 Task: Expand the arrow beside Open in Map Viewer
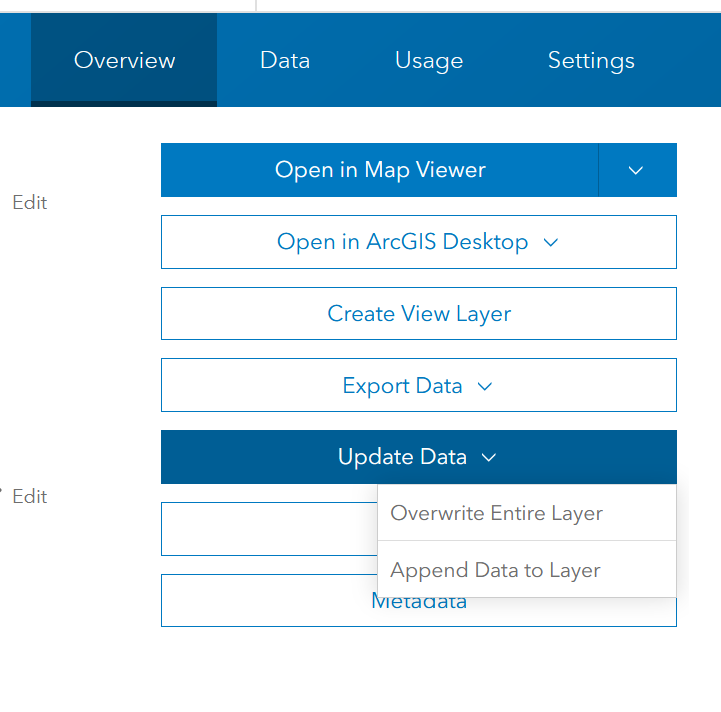click(637, 170)
